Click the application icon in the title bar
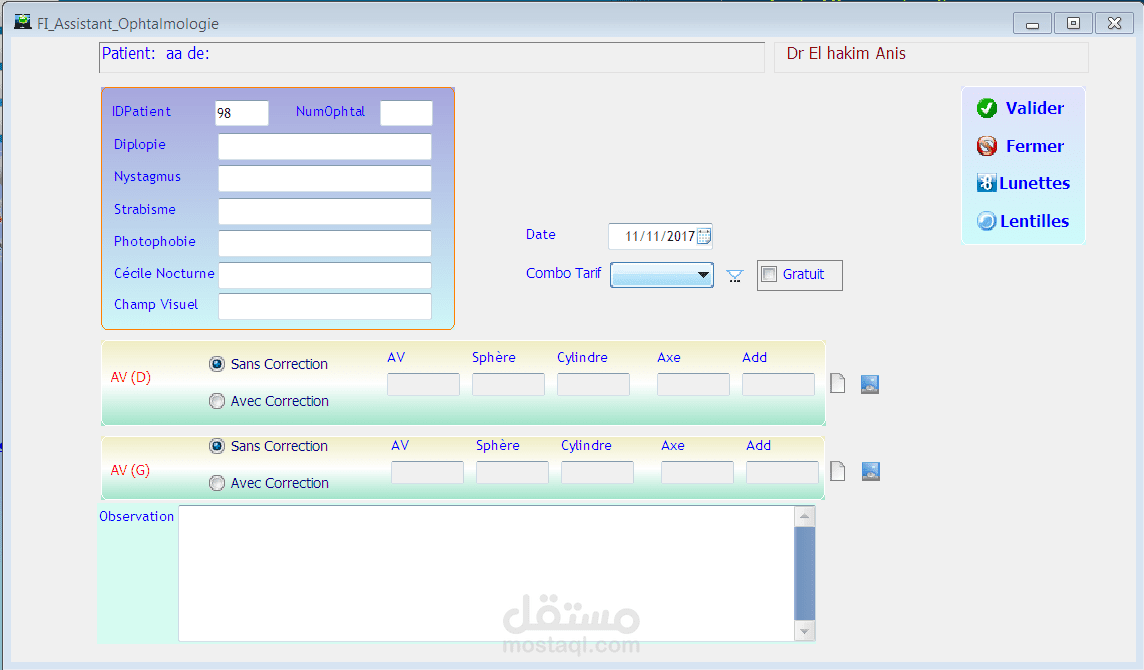 tap(23, 23)
